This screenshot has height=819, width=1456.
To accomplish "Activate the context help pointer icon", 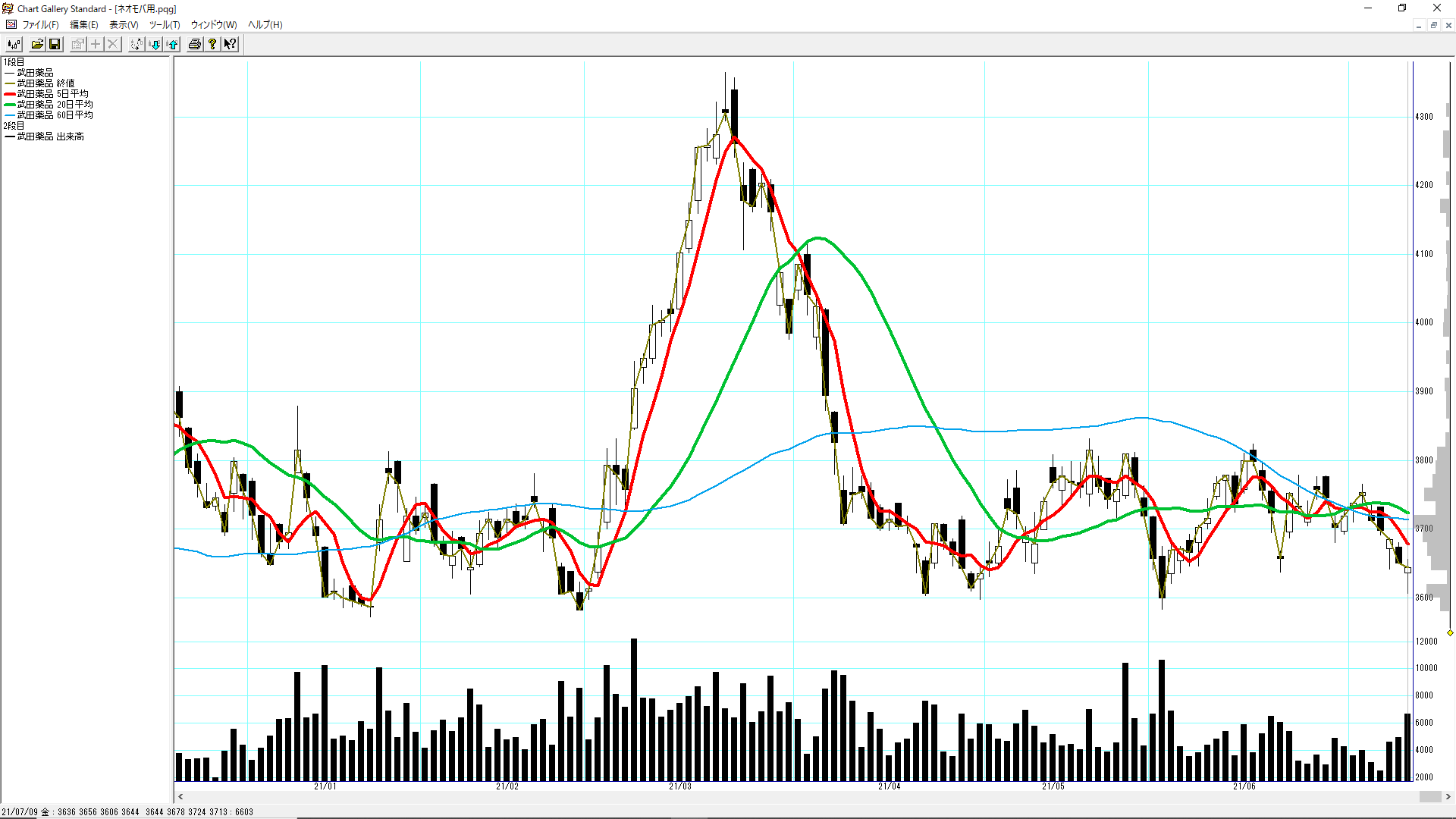I will point(230,44).
